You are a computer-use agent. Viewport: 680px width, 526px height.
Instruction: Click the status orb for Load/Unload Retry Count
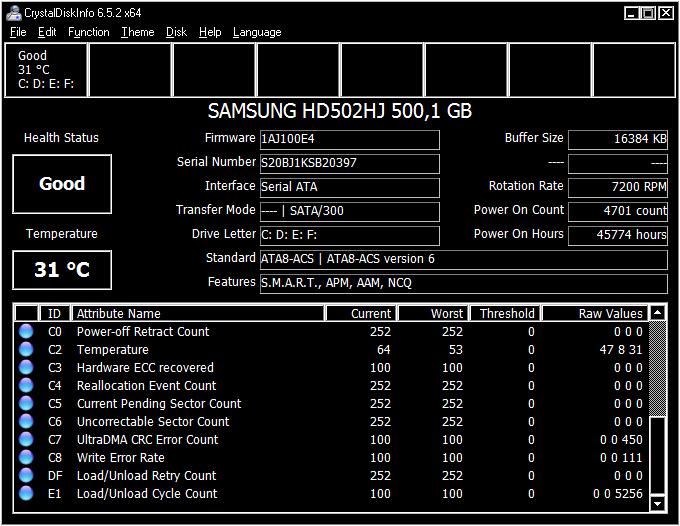pyautogui.click(x=26, y=475)
